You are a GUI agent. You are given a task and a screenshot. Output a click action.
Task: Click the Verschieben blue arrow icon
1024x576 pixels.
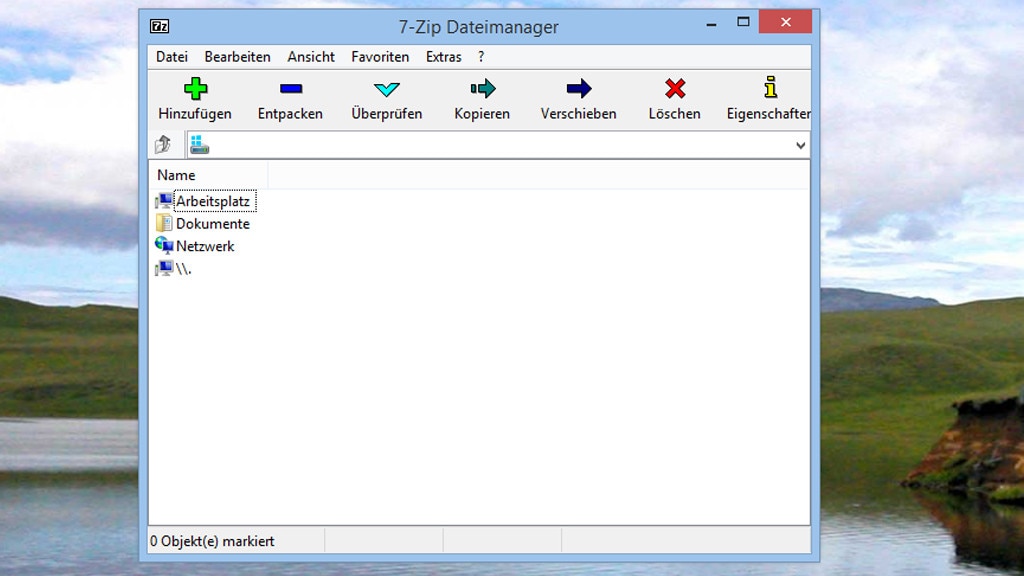(579, 88)
